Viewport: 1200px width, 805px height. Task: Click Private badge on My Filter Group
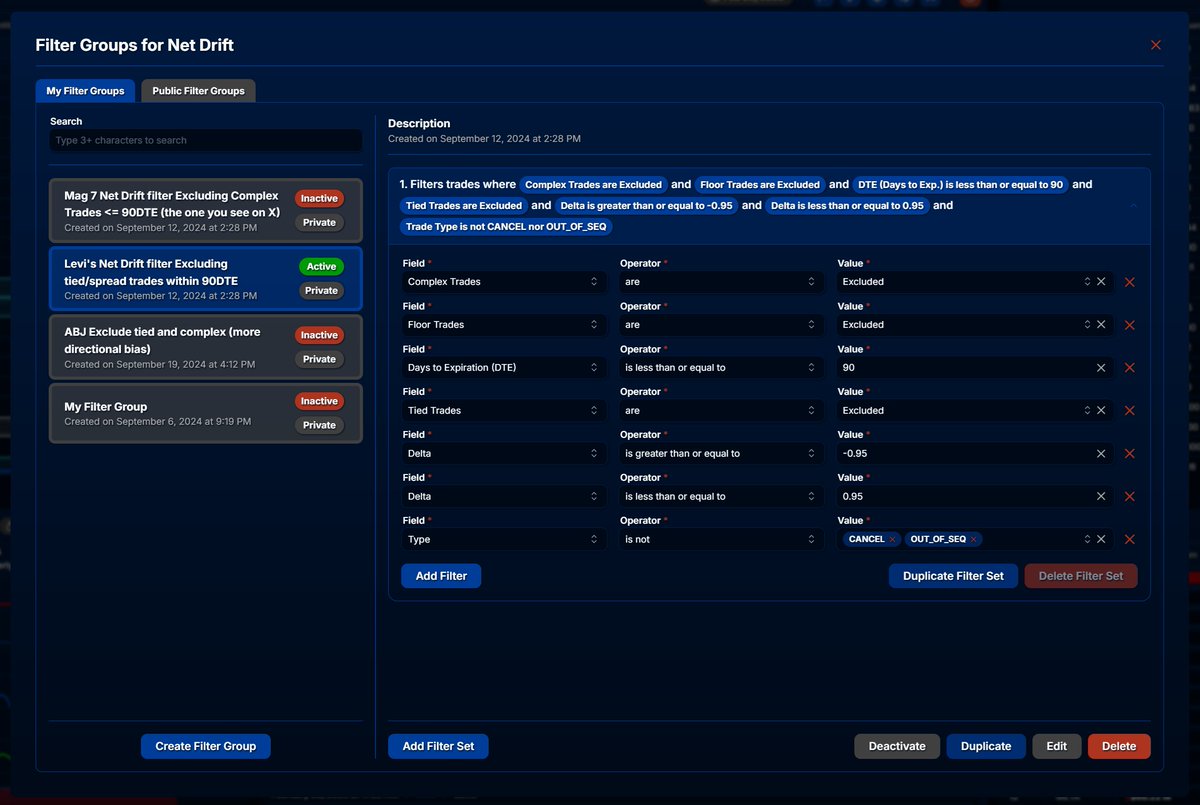pyautogui.click(x=319, y=425)
